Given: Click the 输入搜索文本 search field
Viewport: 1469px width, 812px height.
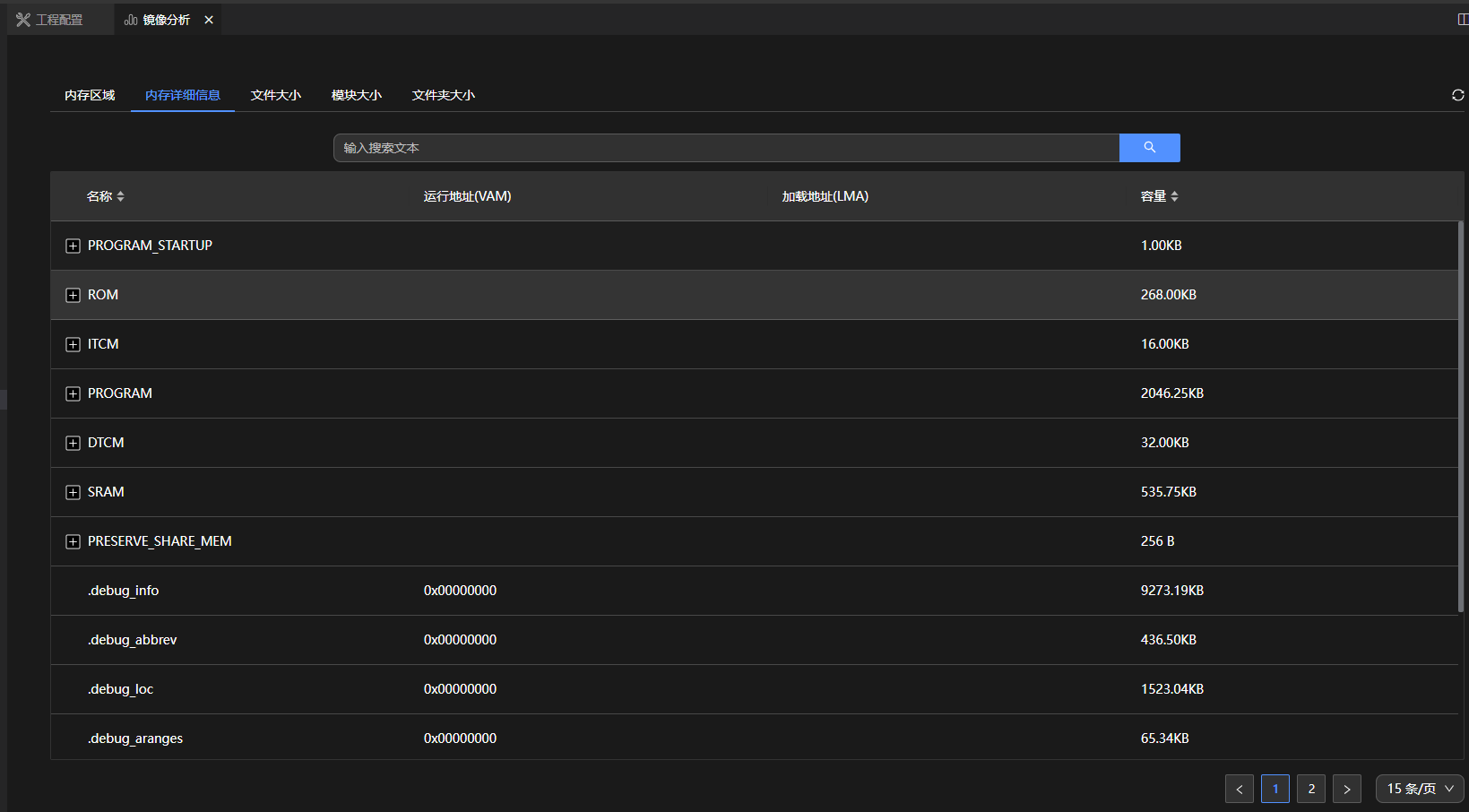Looking at the screenshot, I should coord(726,148).
